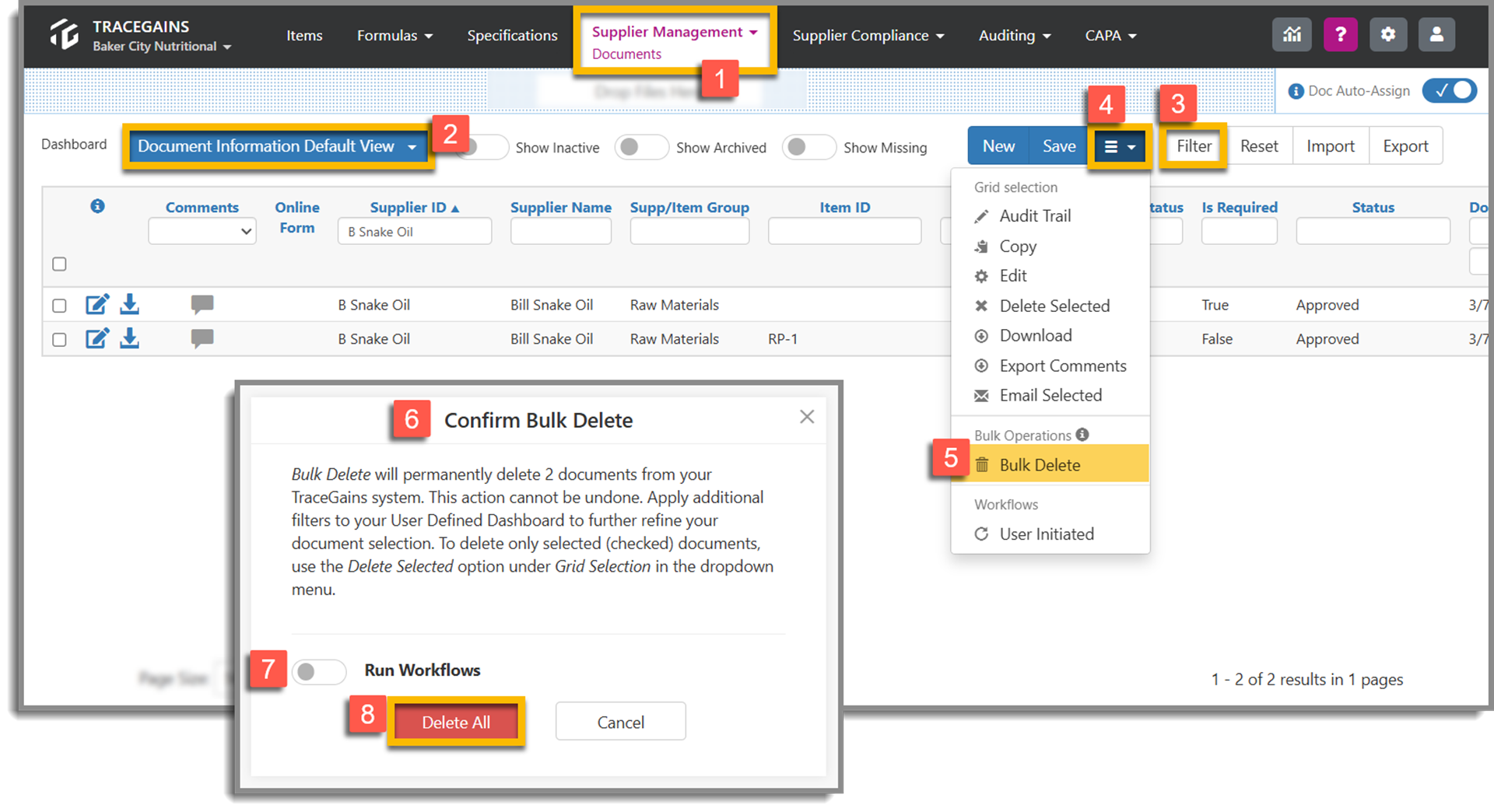Open the Items menu
This screenshot has width=1494, height=812.
(x=304, y=36)
